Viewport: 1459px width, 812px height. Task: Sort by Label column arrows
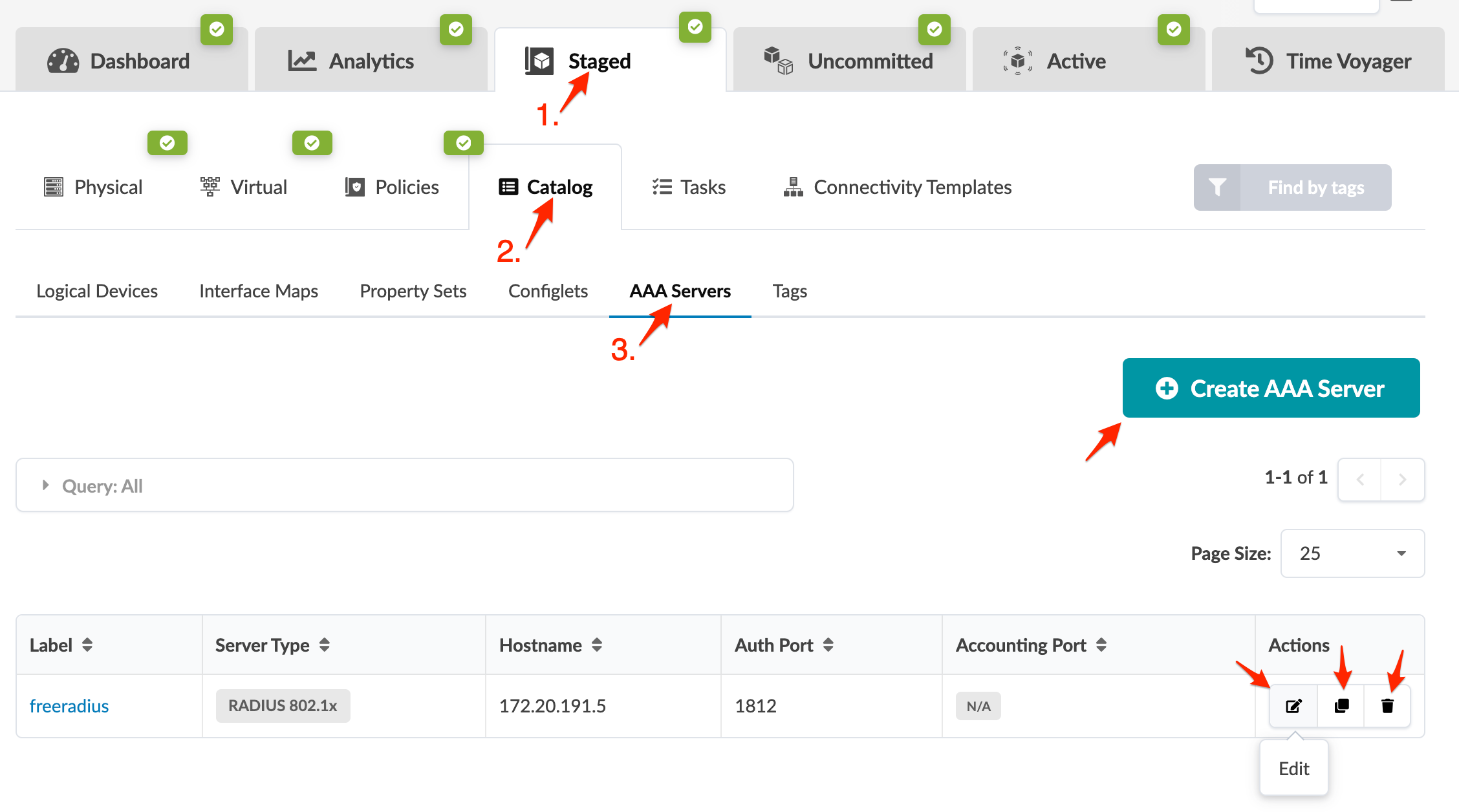(87, 645)
